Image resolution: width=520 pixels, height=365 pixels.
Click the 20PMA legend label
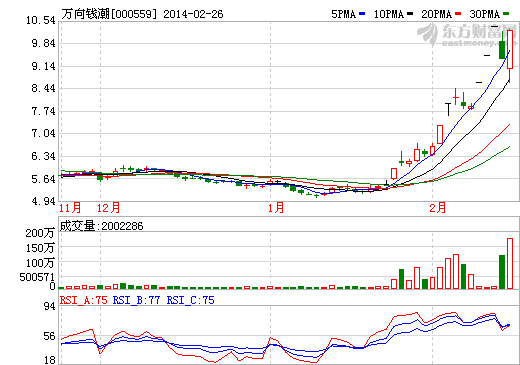(437, 14)
